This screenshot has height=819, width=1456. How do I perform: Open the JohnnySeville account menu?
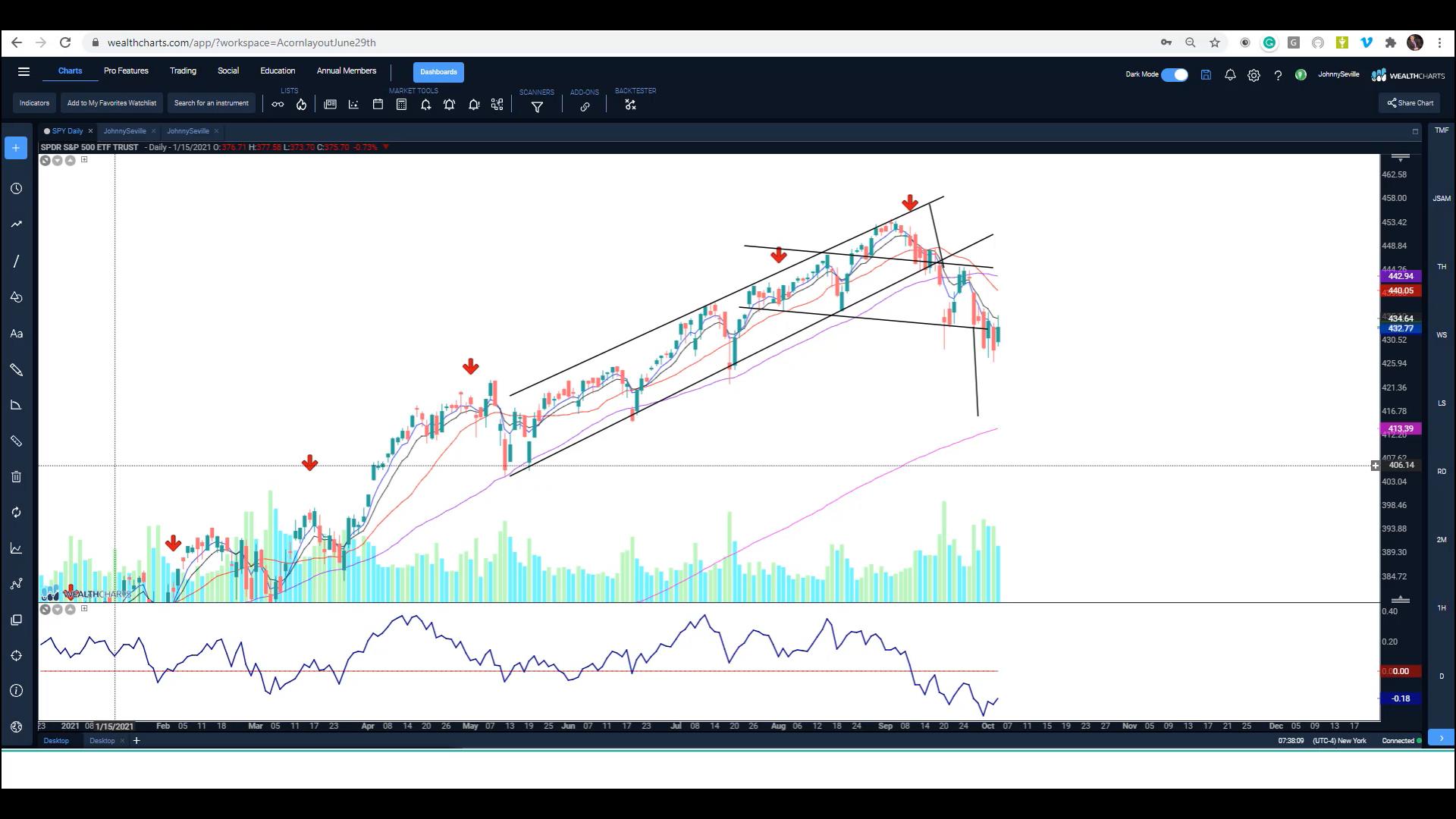click(1338, 74)
